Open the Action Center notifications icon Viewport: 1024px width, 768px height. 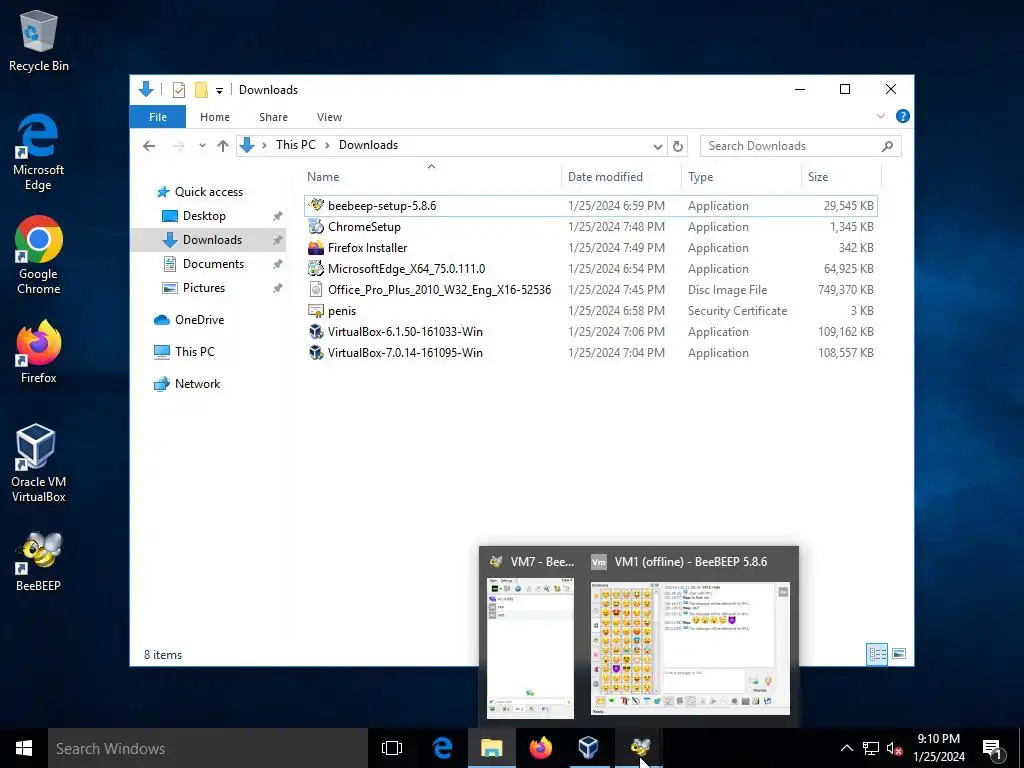click(993, 749)
